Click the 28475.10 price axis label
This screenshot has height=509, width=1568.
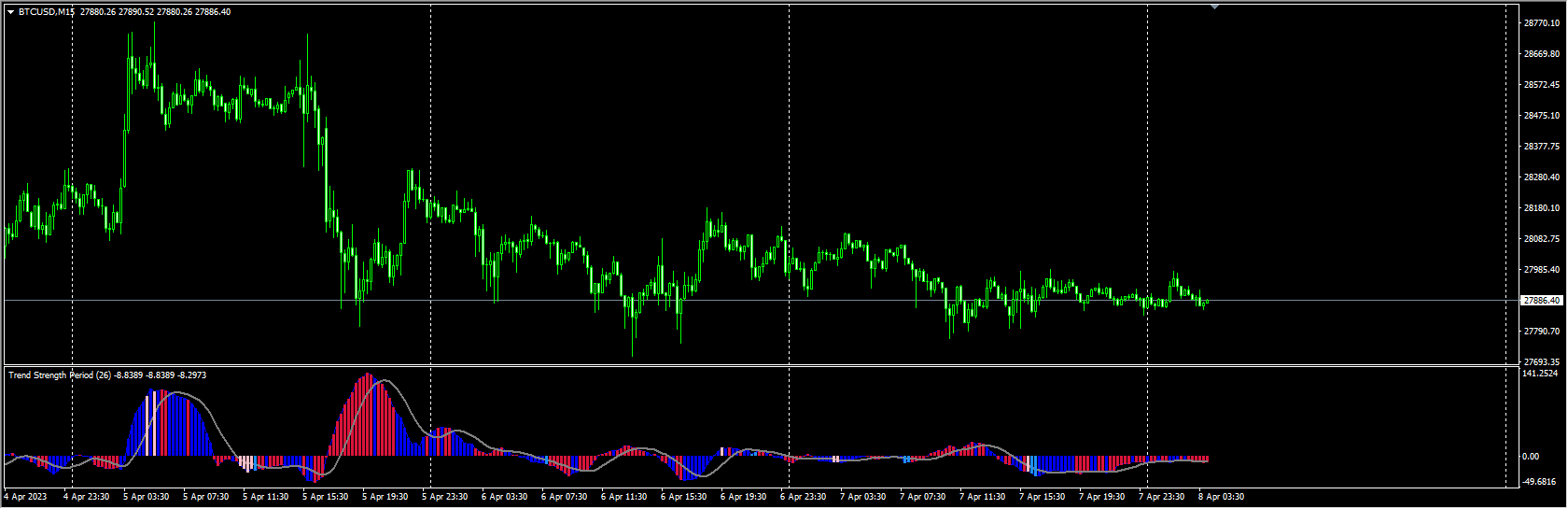click(1542, 116)
